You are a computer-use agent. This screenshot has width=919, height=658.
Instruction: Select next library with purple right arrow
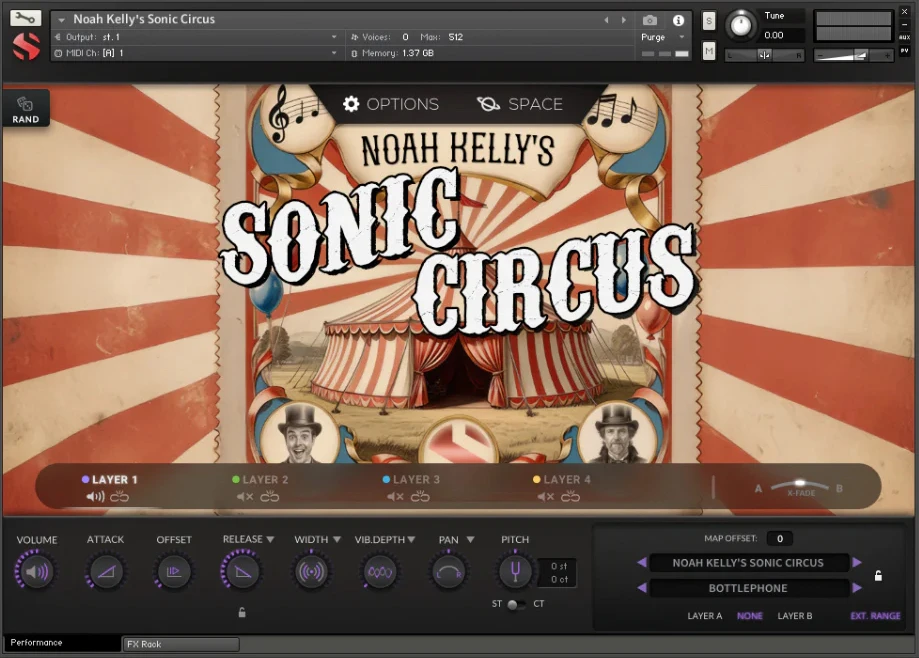tap(857, 562)
